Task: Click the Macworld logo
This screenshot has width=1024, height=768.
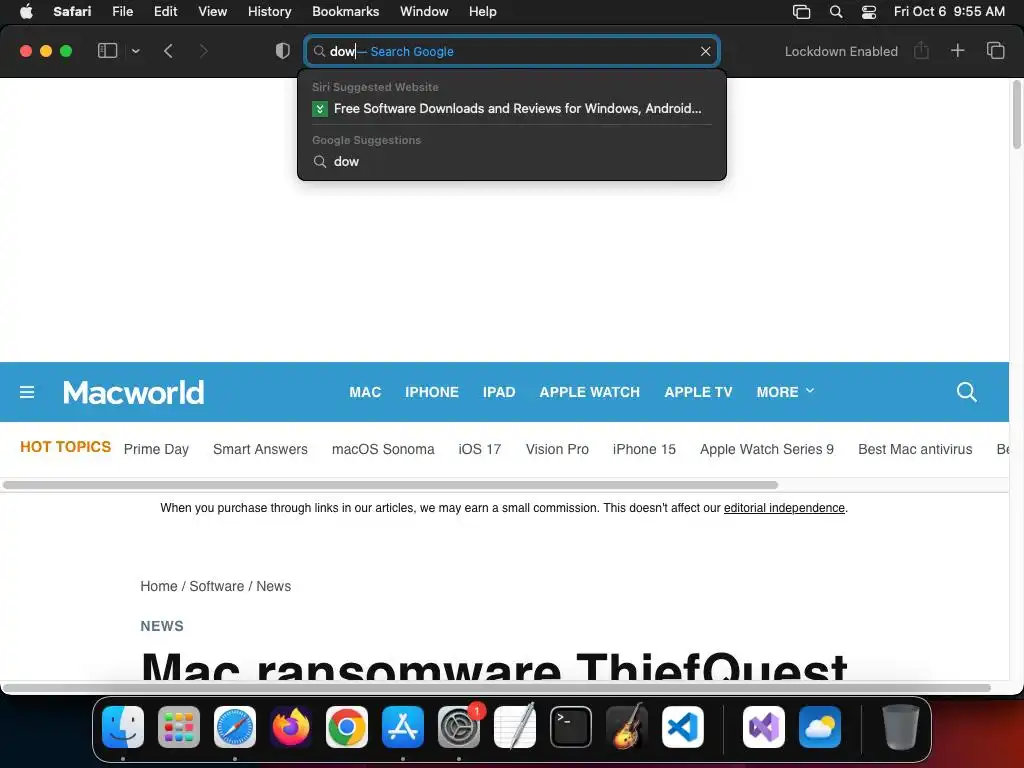Action: click(x=133, y=392)
